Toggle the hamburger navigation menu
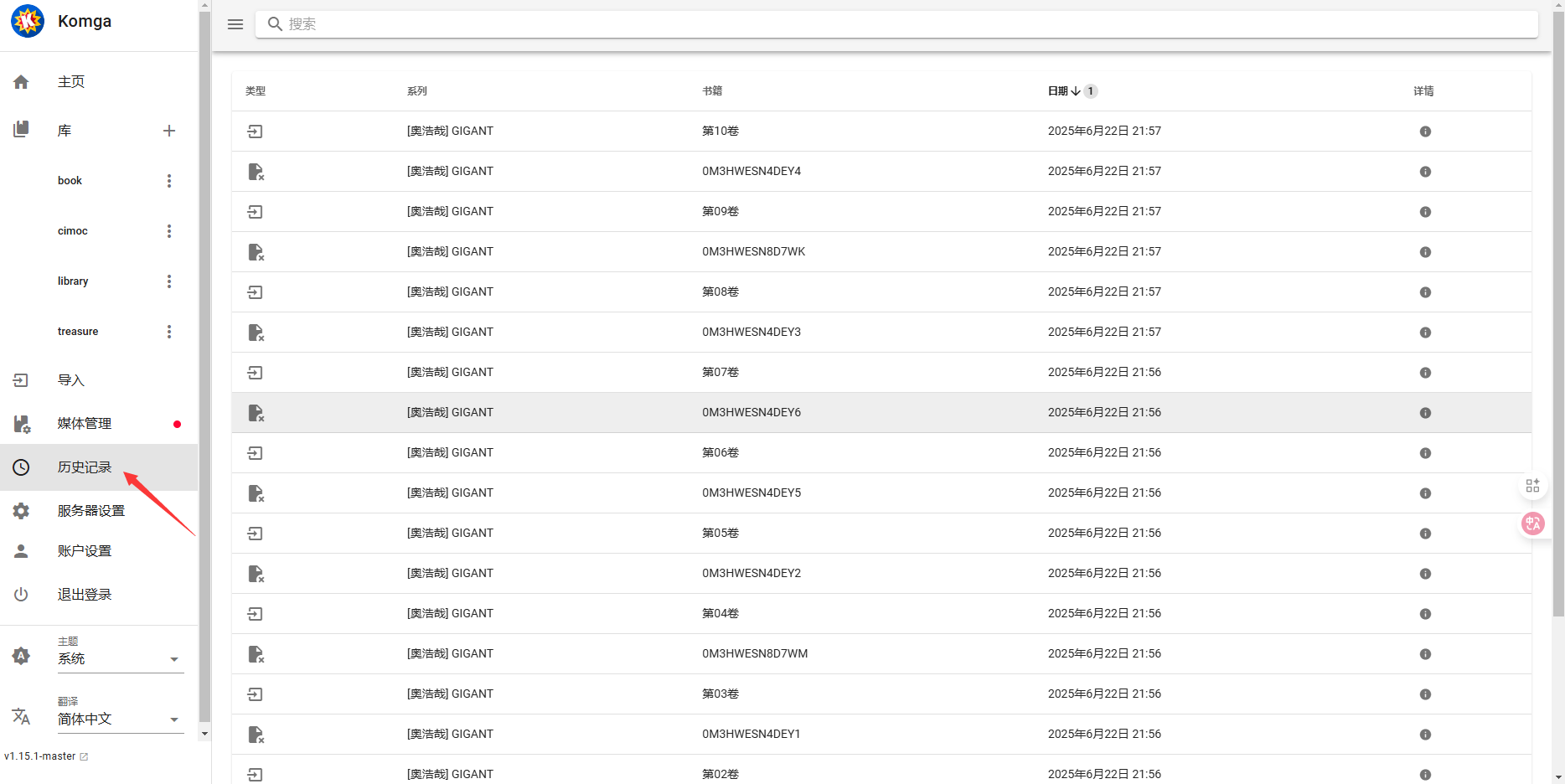 (x=235, y=24)
